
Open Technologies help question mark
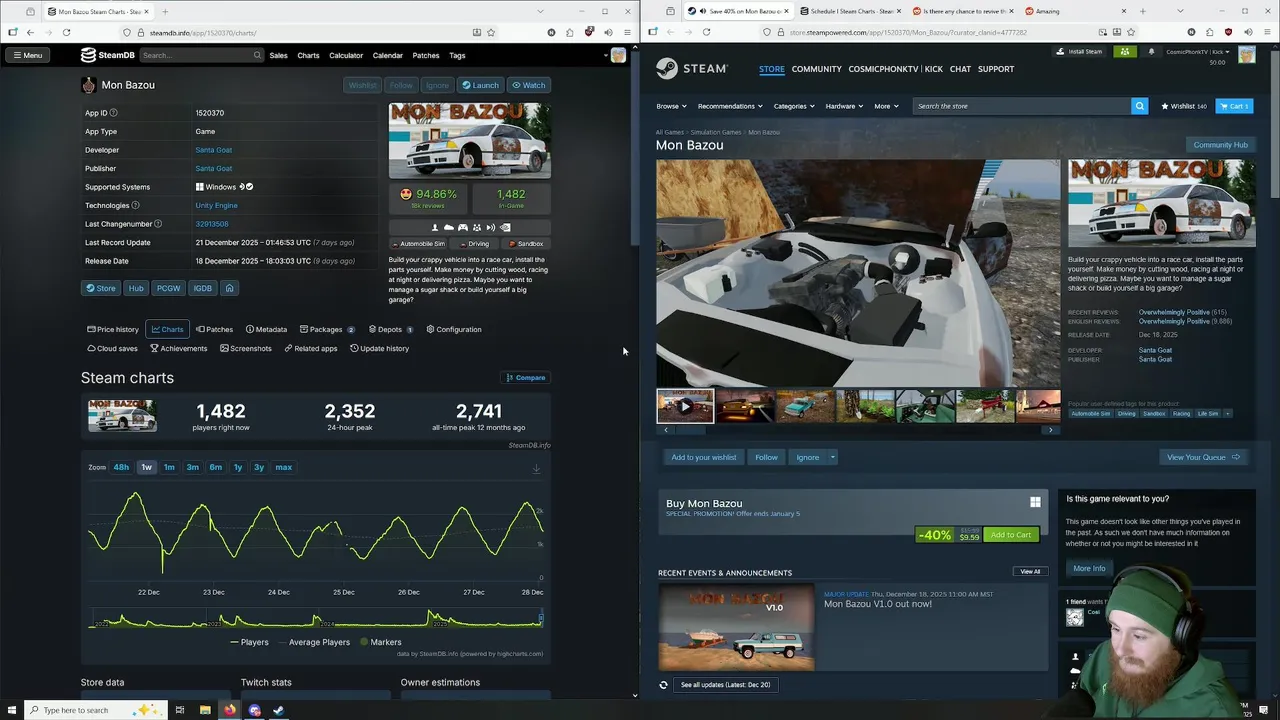pyautogui.click(x=135, y=205)
